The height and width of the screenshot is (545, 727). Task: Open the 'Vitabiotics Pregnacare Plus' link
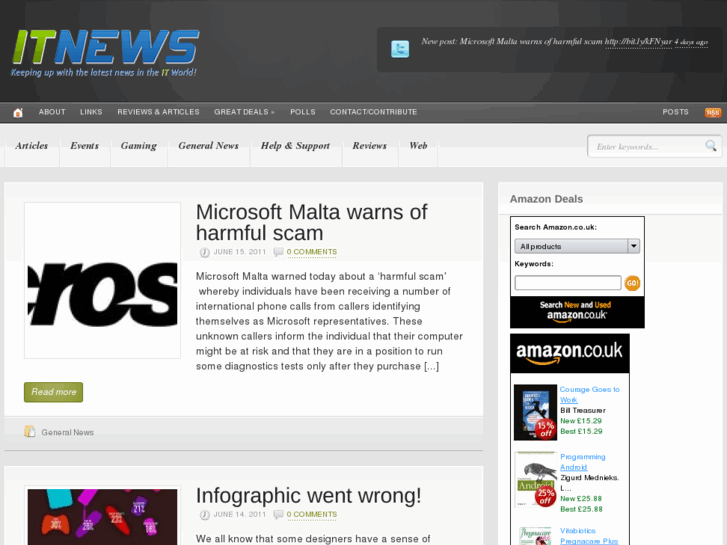click(589, 536)
